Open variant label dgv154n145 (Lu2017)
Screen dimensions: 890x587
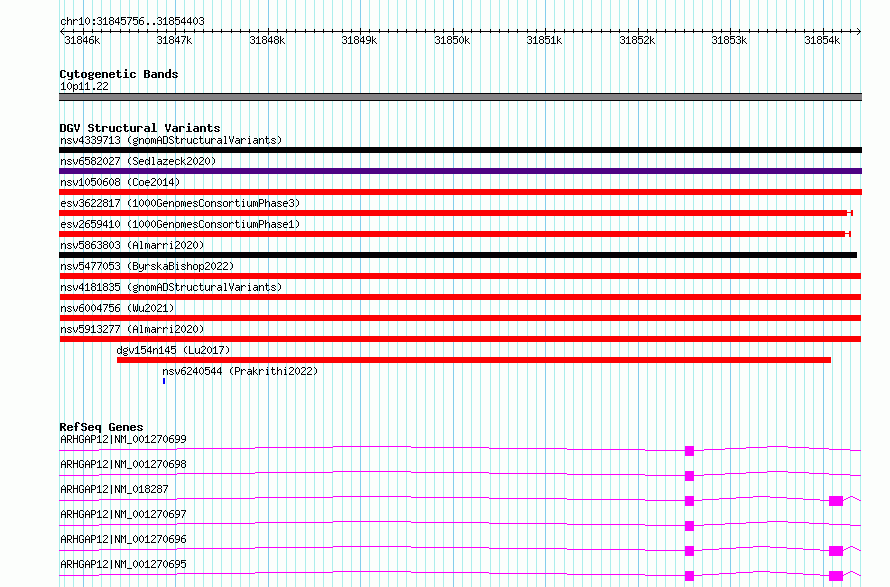(173, 350)
